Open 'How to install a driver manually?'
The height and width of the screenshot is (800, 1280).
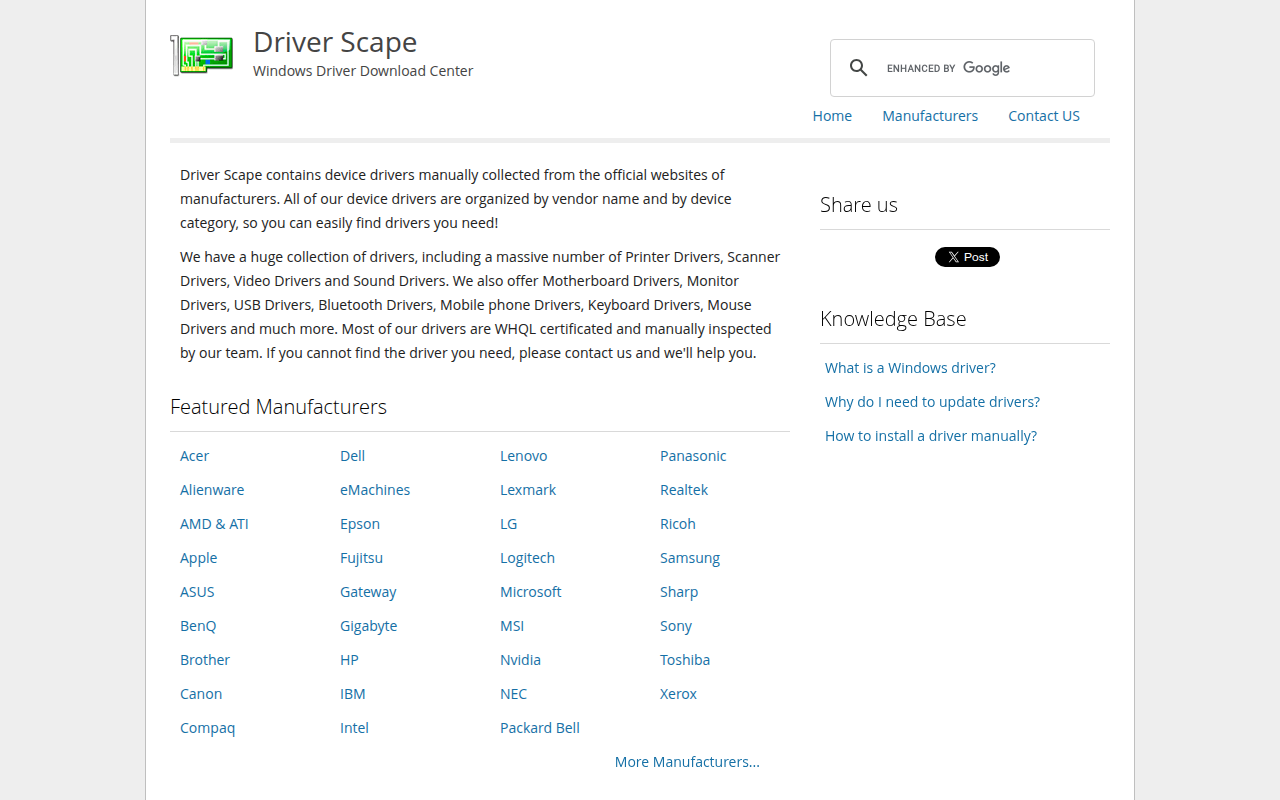click(931, 436)
